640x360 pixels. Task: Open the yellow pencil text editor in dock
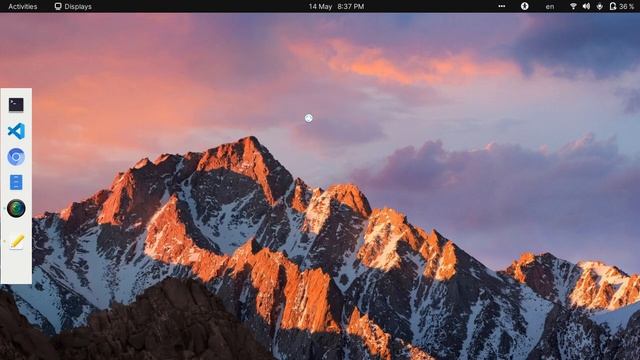17,241
